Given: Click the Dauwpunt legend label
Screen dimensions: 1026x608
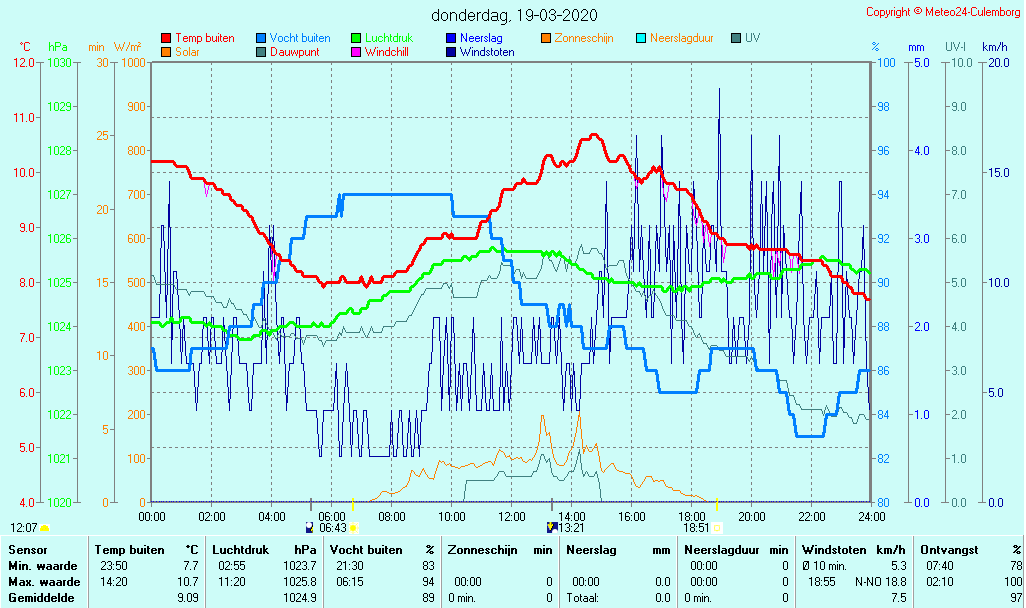Looking at the screenshot, I should point(296,52).
